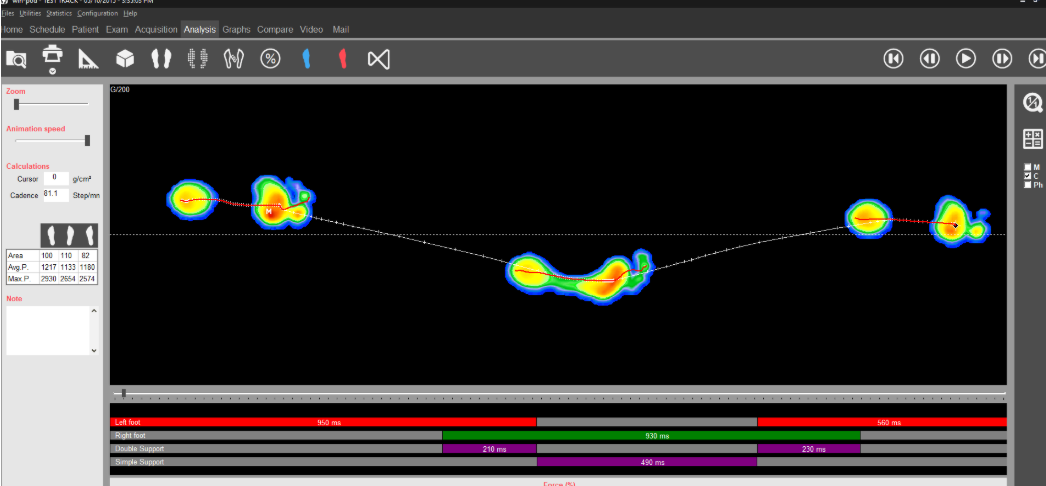The height and width of the screenshot is (486, 1046).
Task: Click the Animation speed slider handle
Action: (x=87, y=141)
